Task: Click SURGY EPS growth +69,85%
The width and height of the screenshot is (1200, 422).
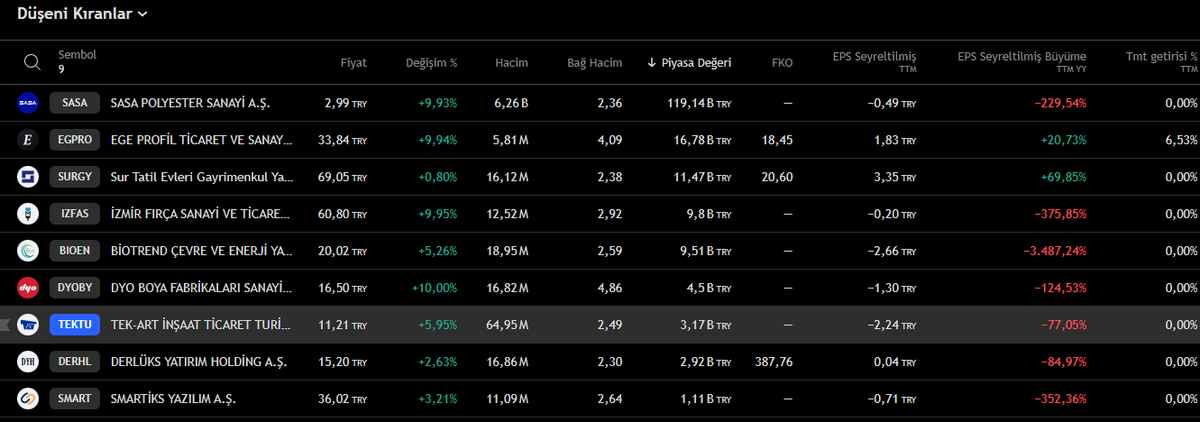Action: point(1062,177)
